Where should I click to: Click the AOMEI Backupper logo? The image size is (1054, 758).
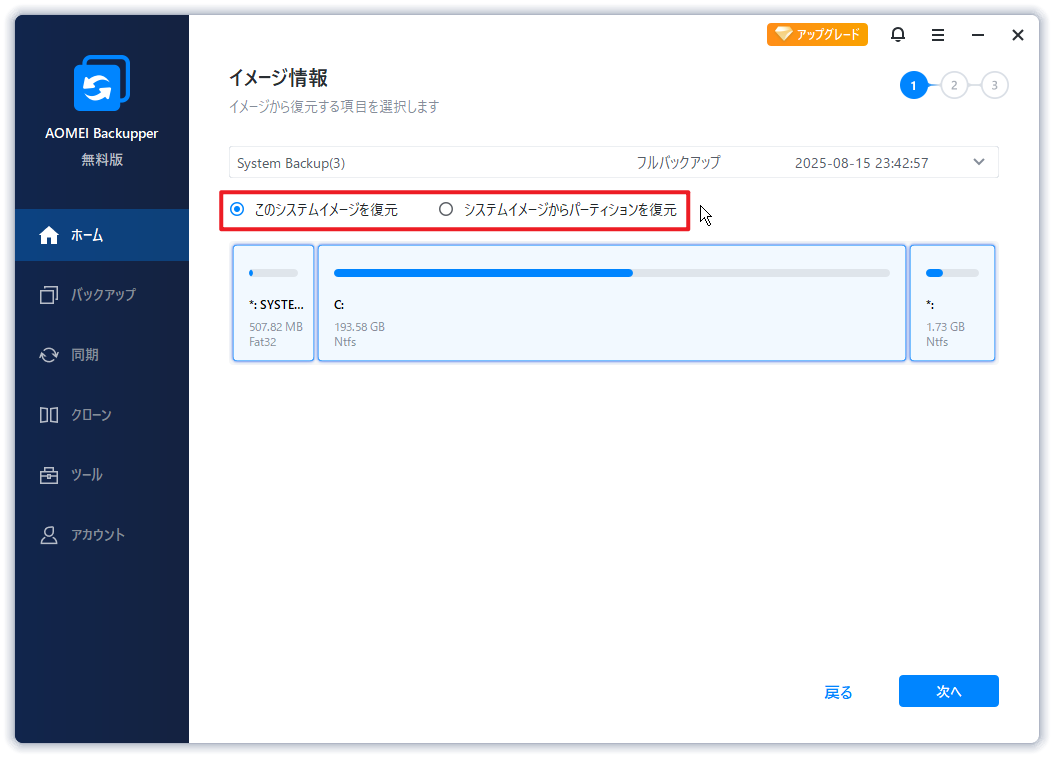tap(100, 83)
